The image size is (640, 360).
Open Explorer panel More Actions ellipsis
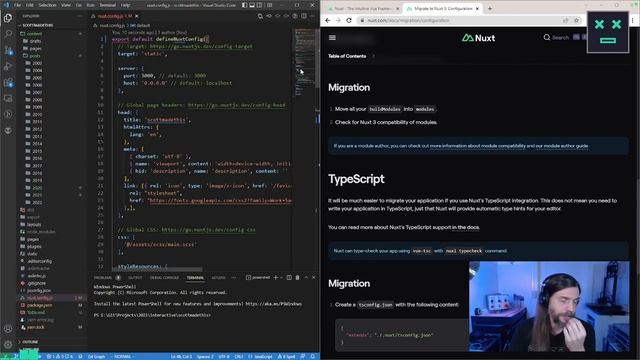(79, 16)
